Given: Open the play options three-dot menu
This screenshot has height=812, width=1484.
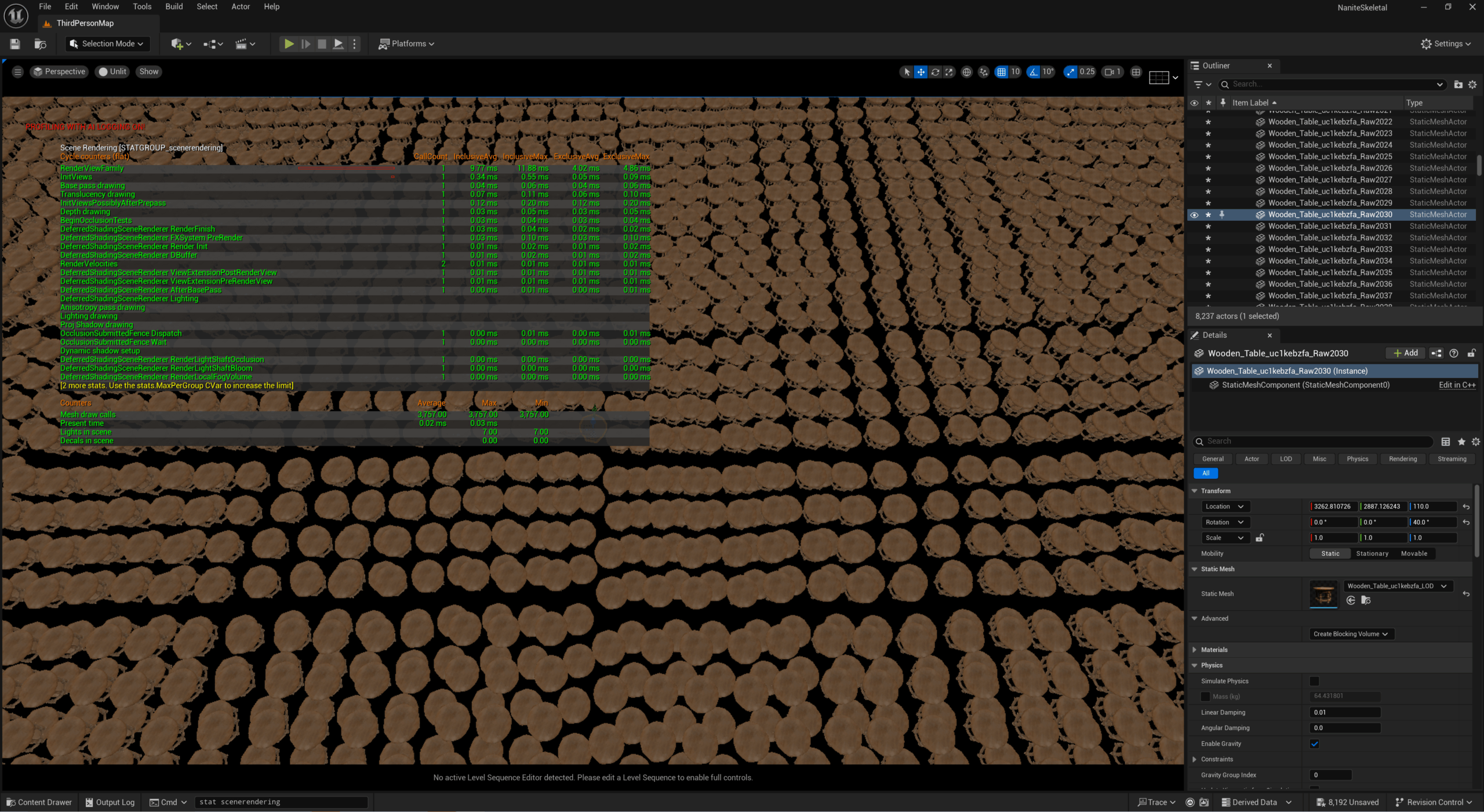Looking at the screenshot, I should [355, 44].
